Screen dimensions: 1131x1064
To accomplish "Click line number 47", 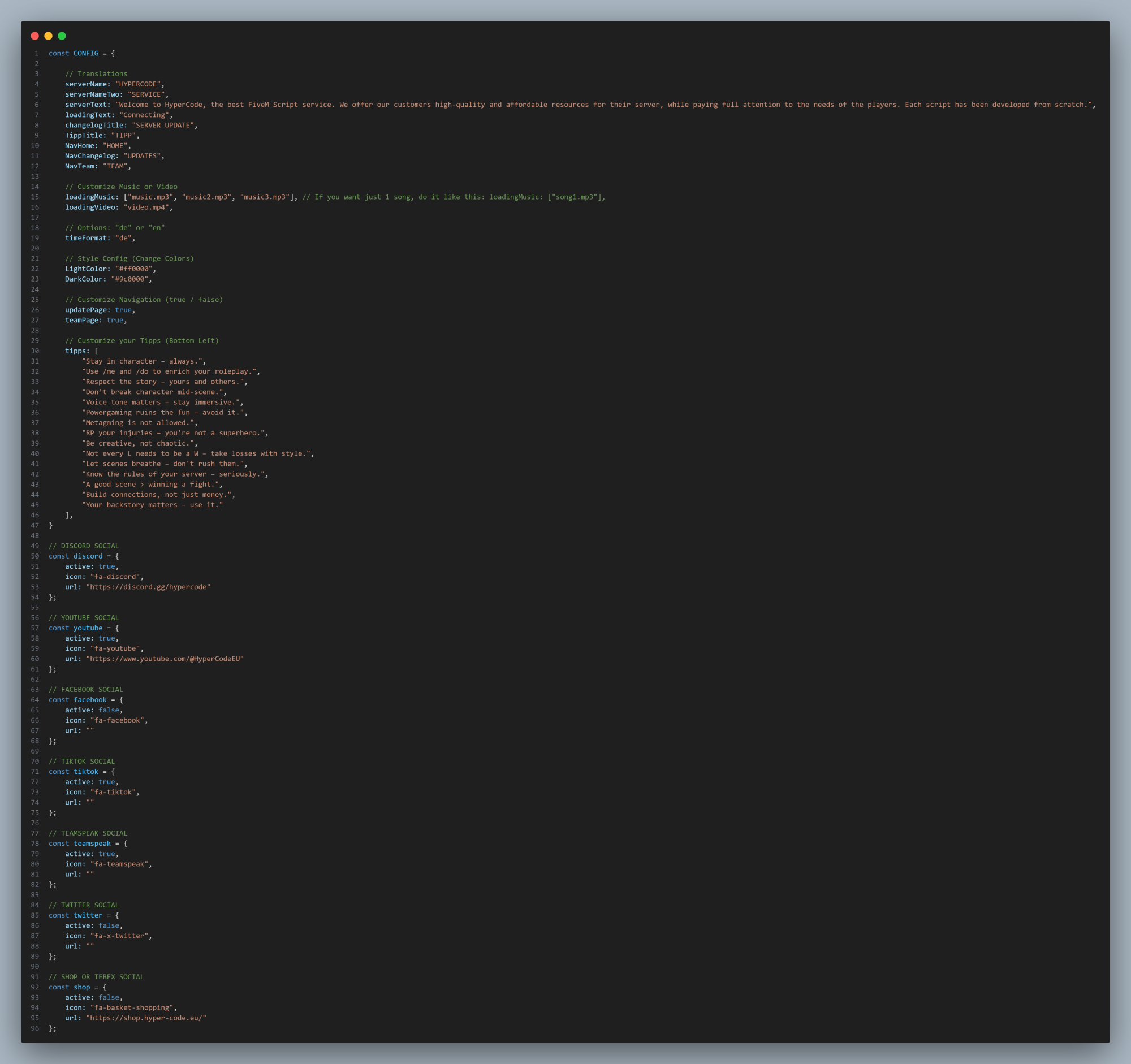I will coord(34,525).
